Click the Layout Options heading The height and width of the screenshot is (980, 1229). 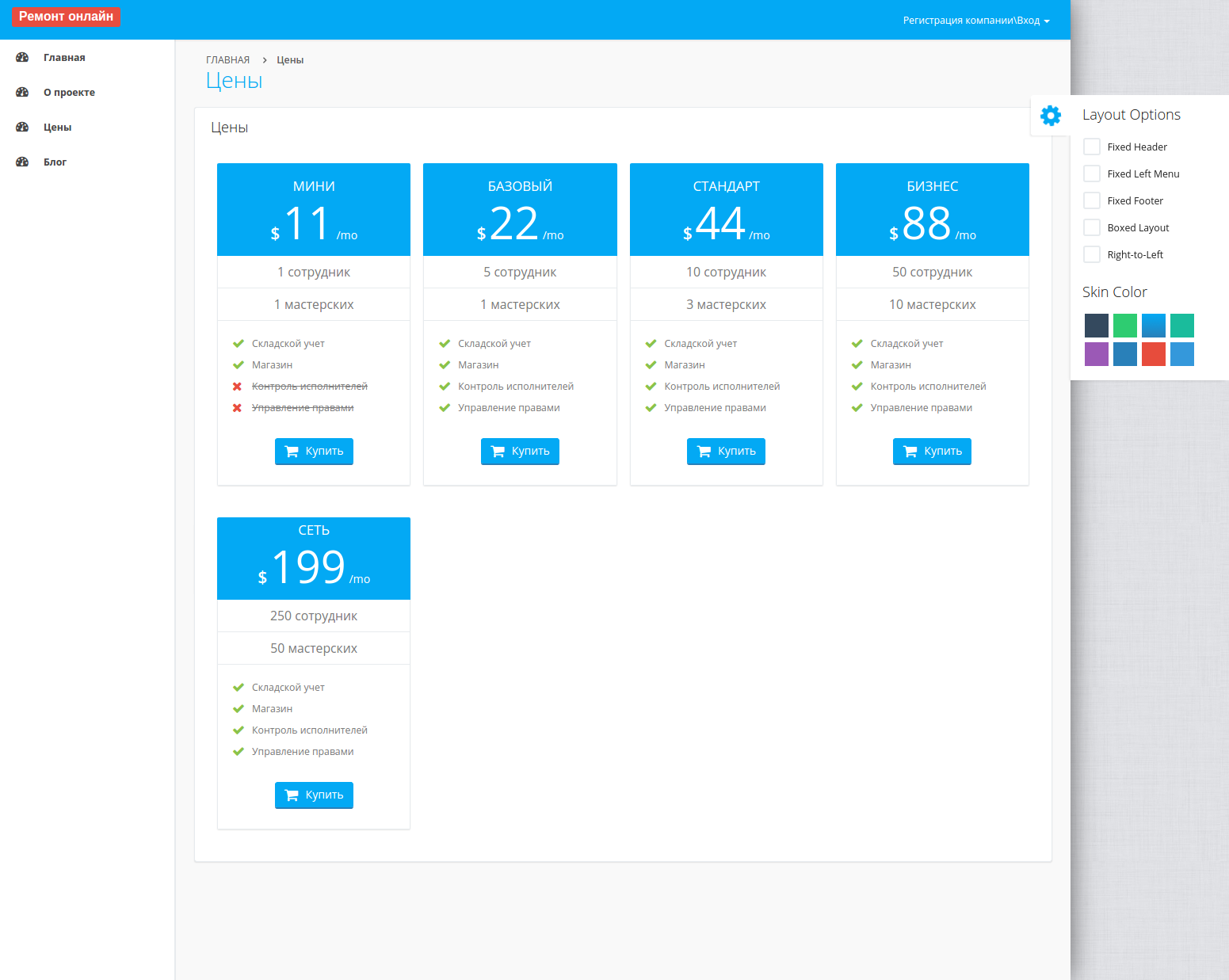(x=1132, y=115)
